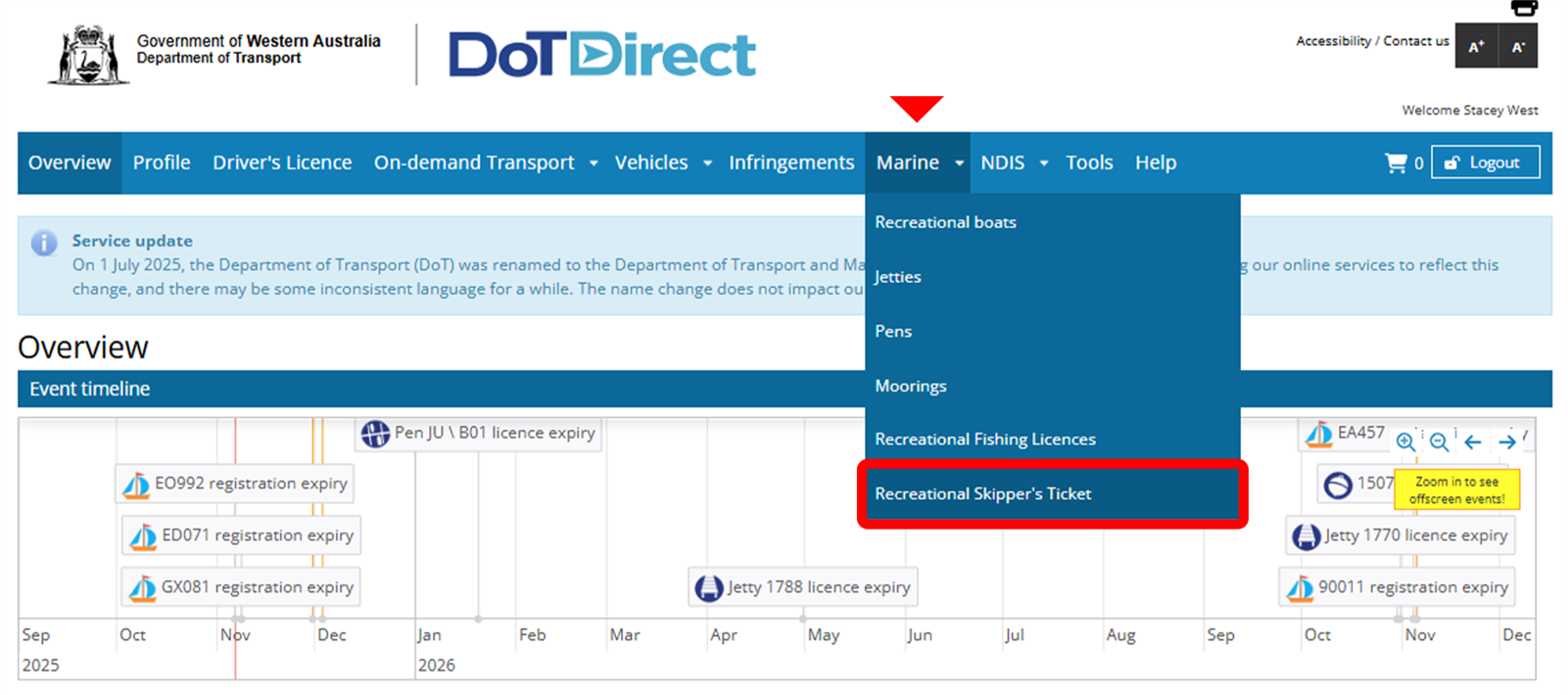Screen dimensions: 1568x695
Task: Log out using the Logout button
Action: tap(1485, 162)
